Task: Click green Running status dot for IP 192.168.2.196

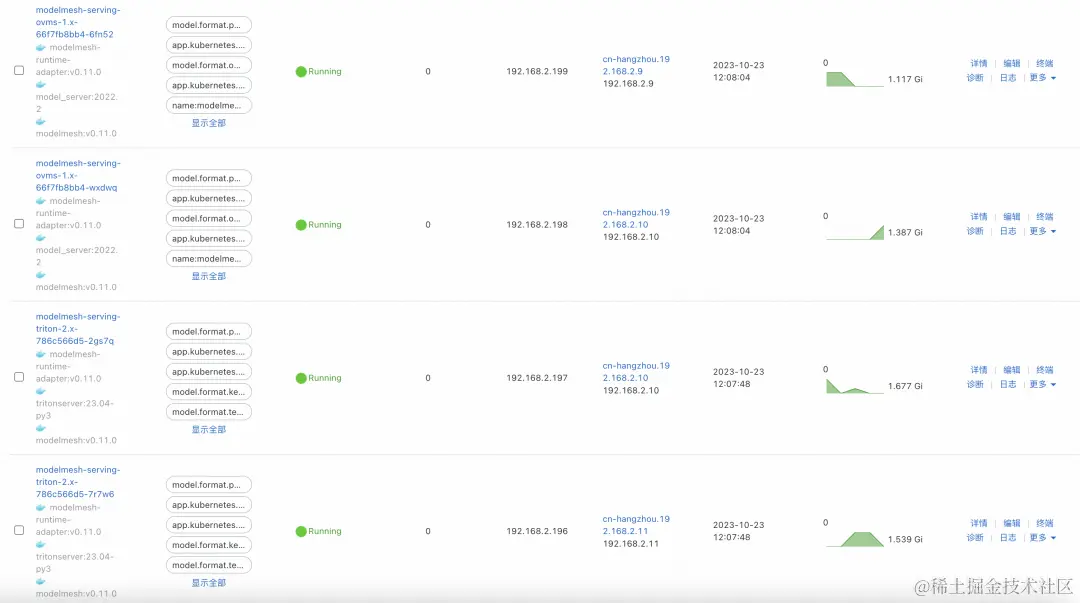Action: pos(301,531)
